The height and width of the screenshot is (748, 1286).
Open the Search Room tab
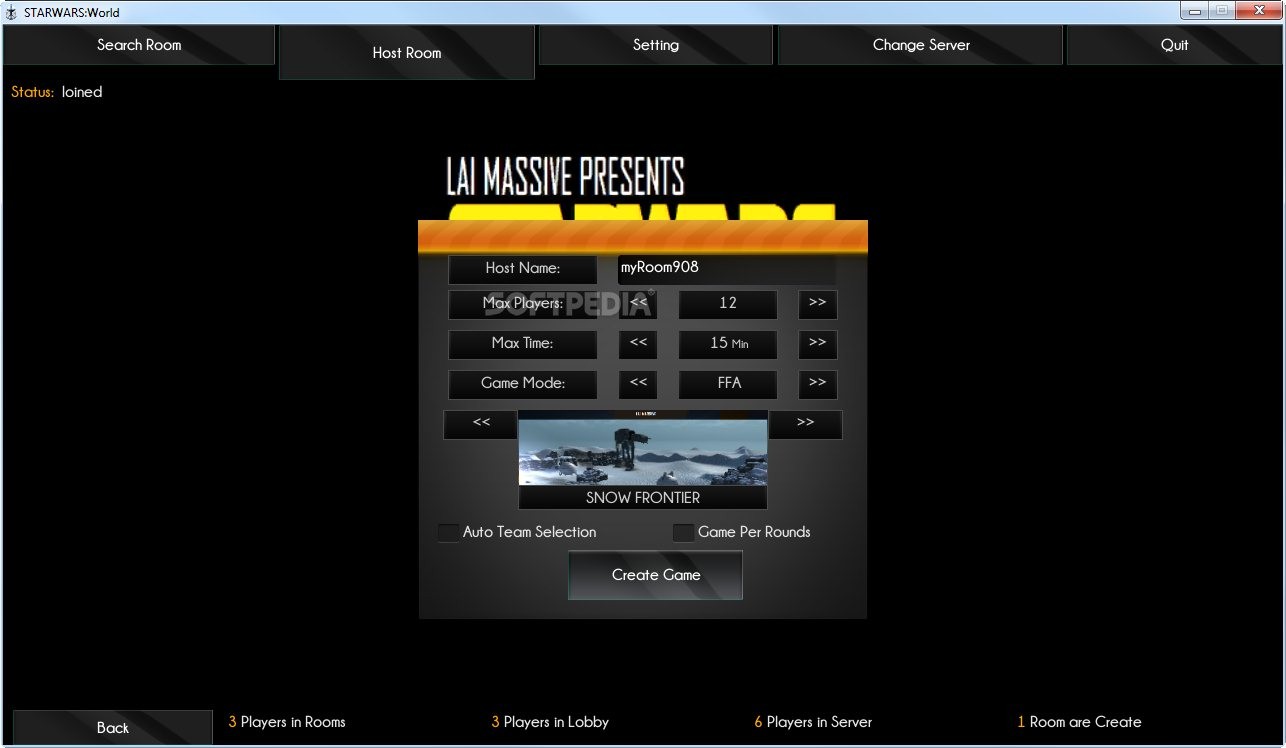click(139, 45)
